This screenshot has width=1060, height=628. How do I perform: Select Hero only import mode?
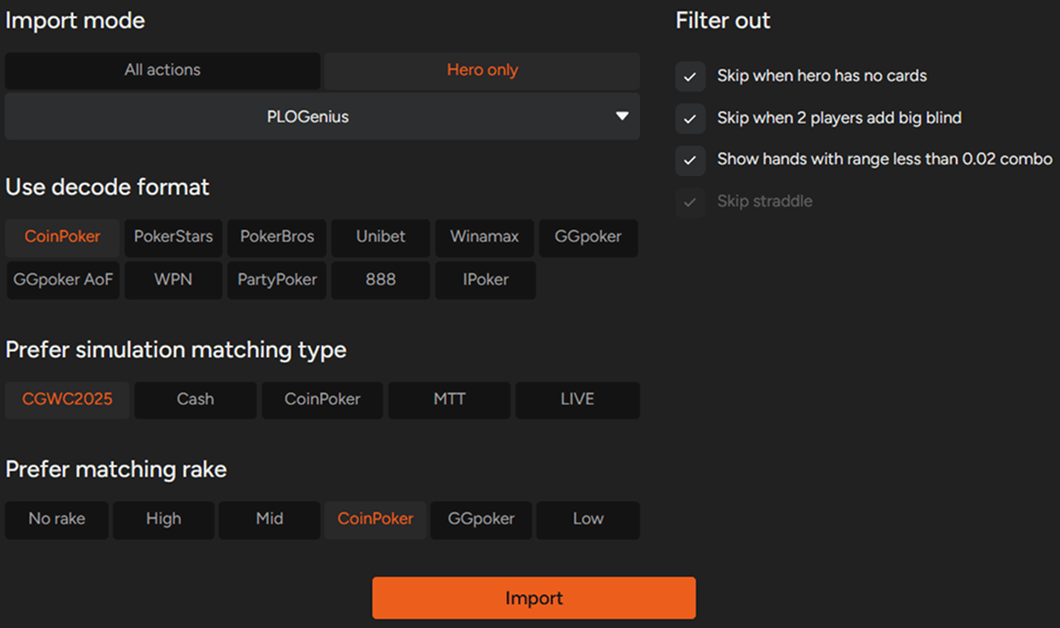482,71
